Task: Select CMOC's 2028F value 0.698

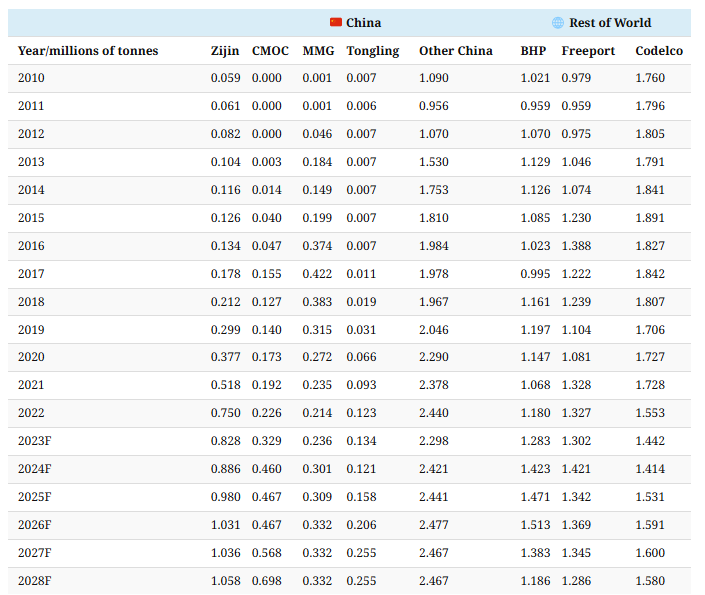Action: (x=267, y=581)
